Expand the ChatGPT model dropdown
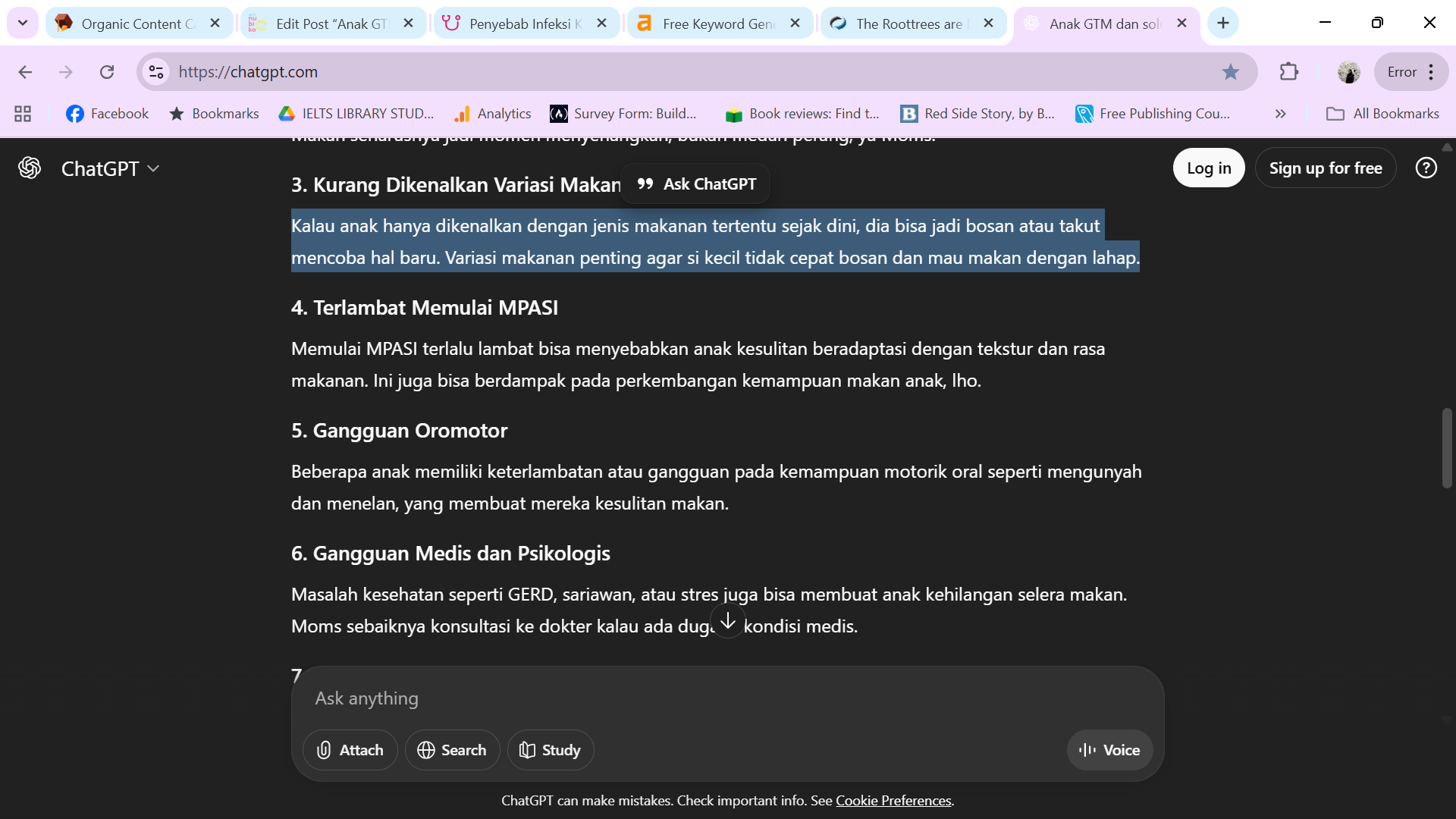 pyautogui.click(x=111, y=168)
